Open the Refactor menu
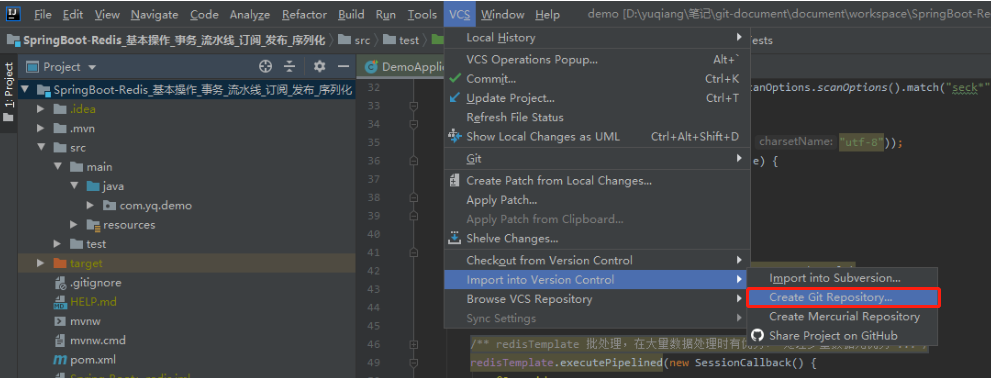 [x=304, y=14]
